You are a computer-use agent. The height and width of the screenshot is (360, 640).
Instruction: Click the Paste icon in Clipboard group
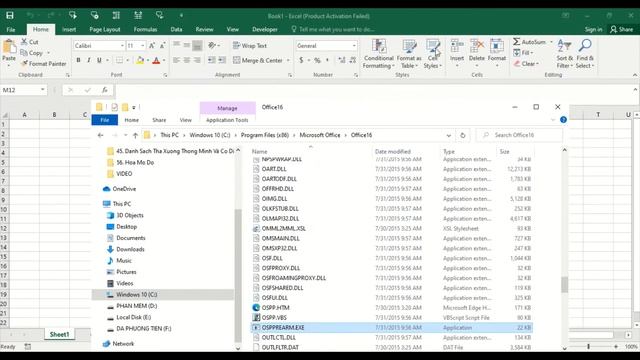[x=9, y=47]
